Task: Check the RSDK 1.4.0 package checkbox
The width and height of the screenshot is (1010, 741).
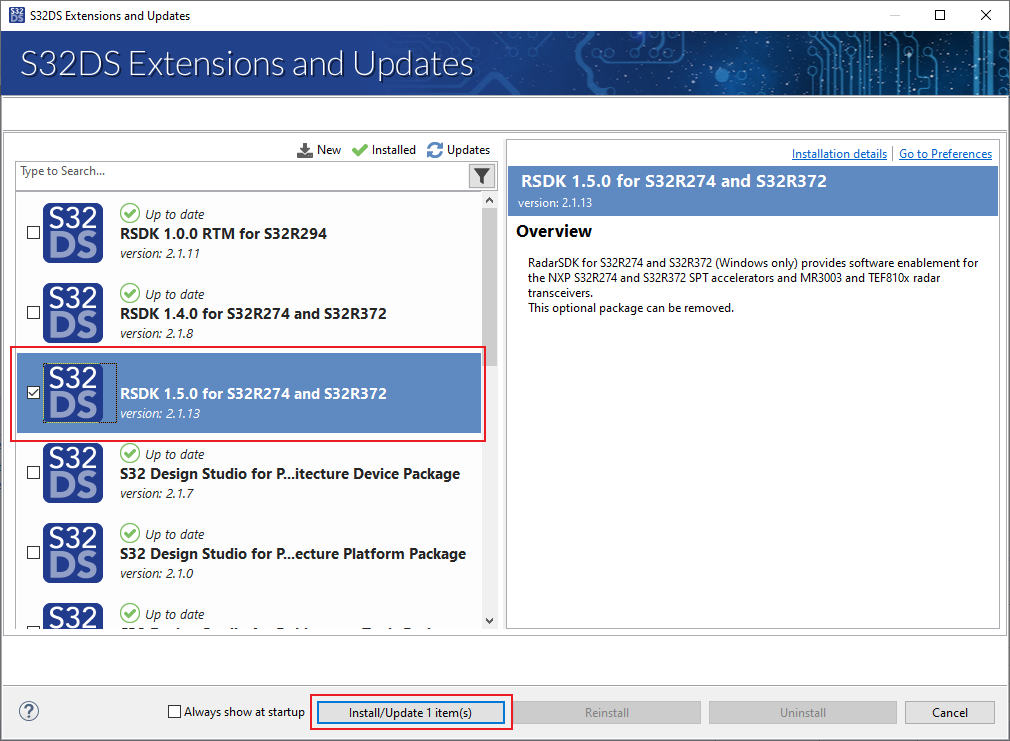Action: [x=33, y=313]
